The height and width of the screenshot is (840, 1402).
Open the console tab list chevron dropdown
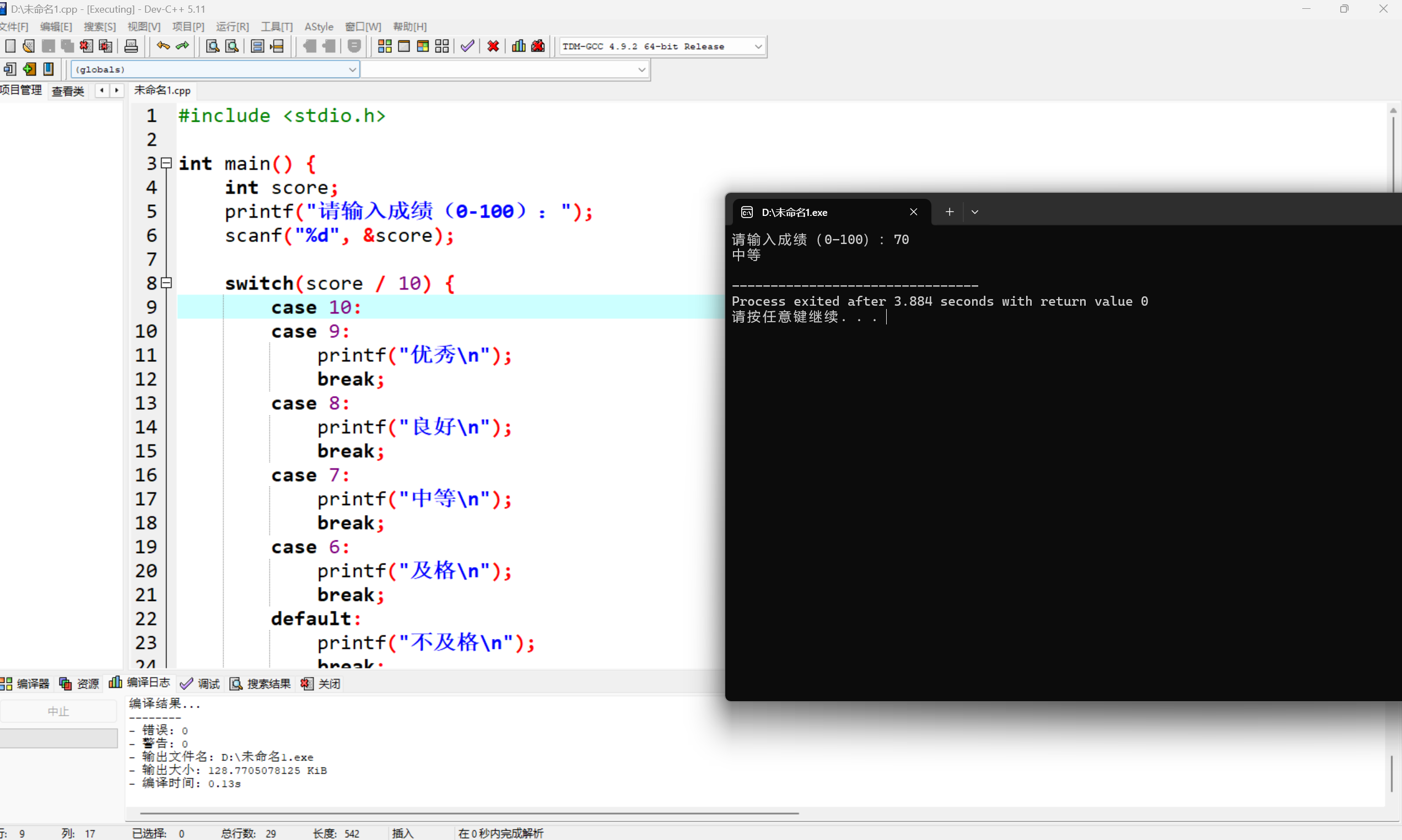tap(974, 212)
